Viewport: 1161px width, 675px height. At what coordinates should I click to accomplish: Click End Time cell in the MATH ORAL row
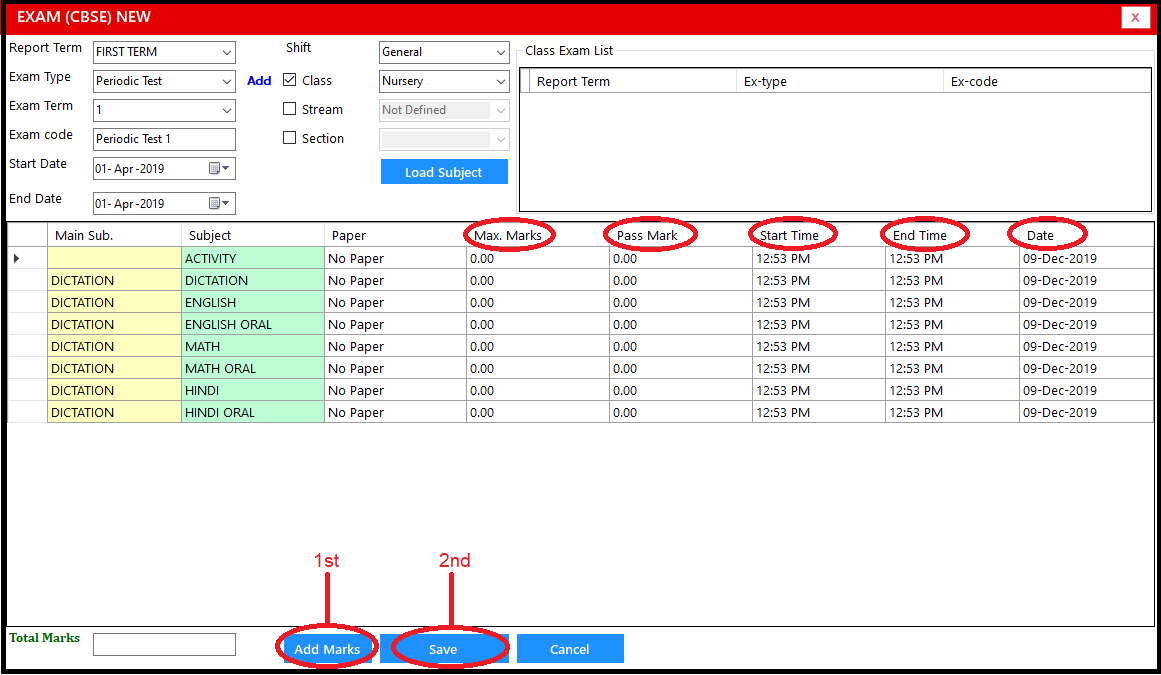(952, 369)
